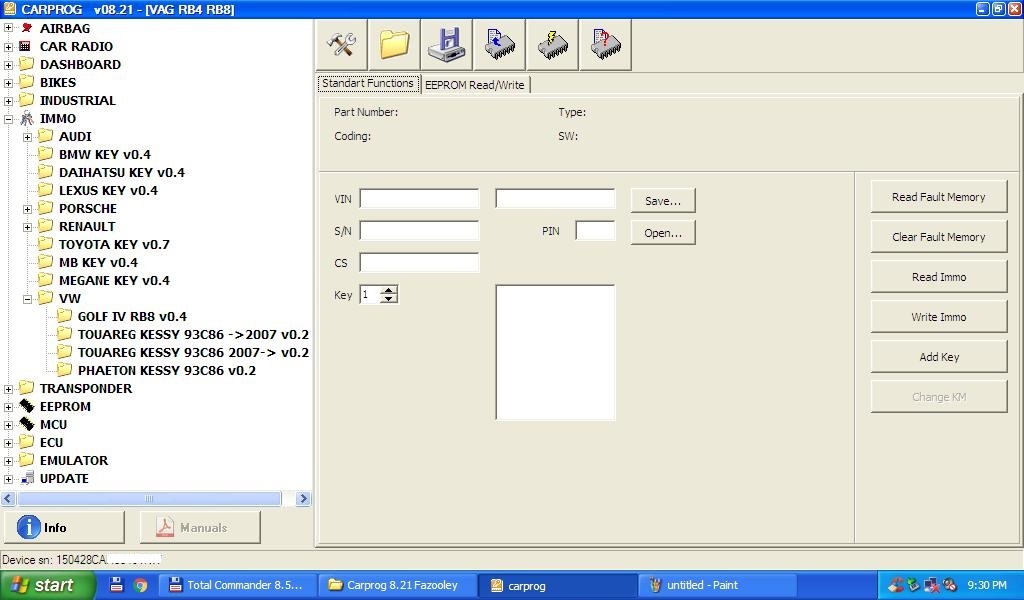Select PHAETON KESSY 93C86 v0.2 item
The height and width of the screenshot is (600, 1024).
click(x=167, y=370)
